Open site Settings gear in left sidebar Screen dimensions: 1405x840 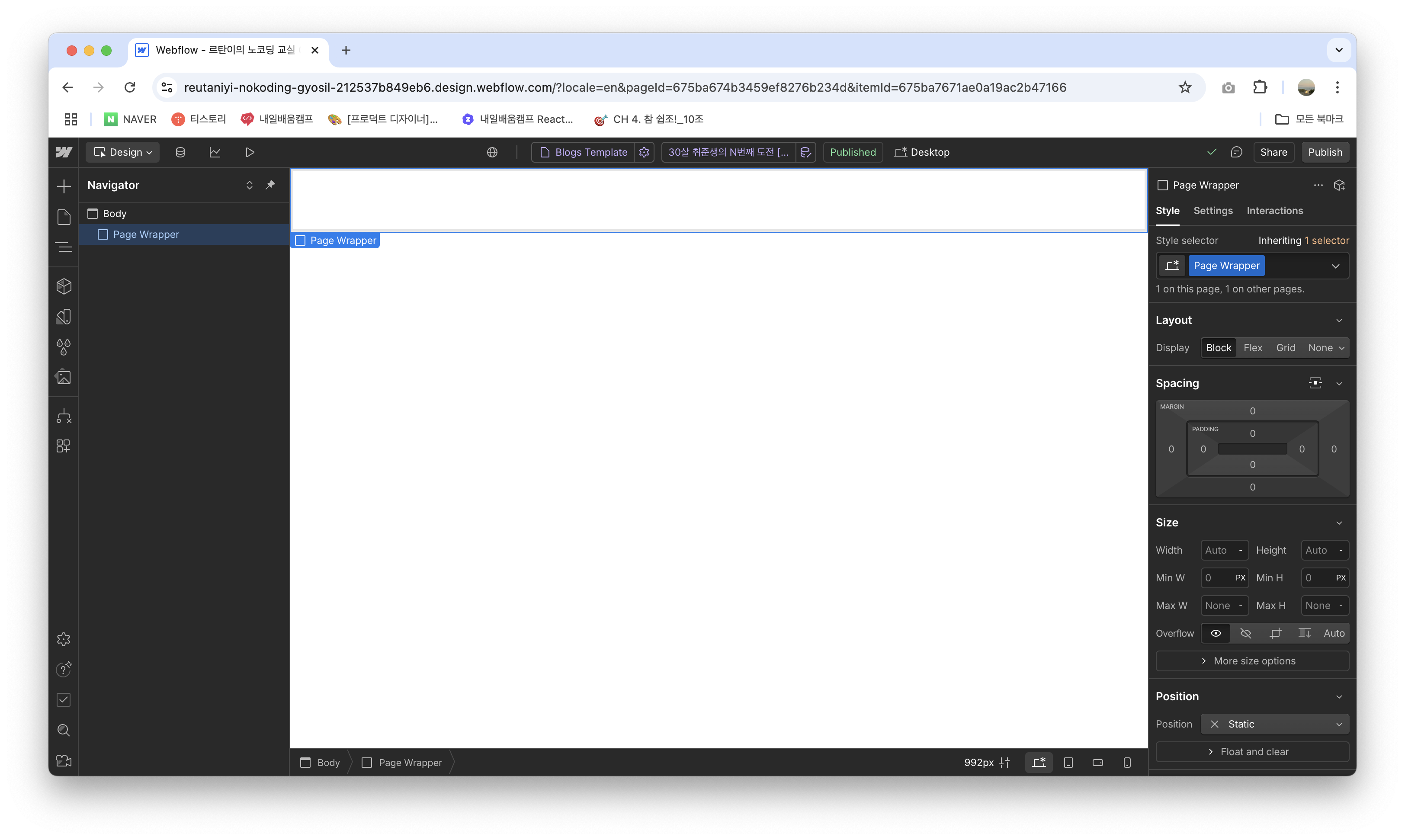point(64,639)
